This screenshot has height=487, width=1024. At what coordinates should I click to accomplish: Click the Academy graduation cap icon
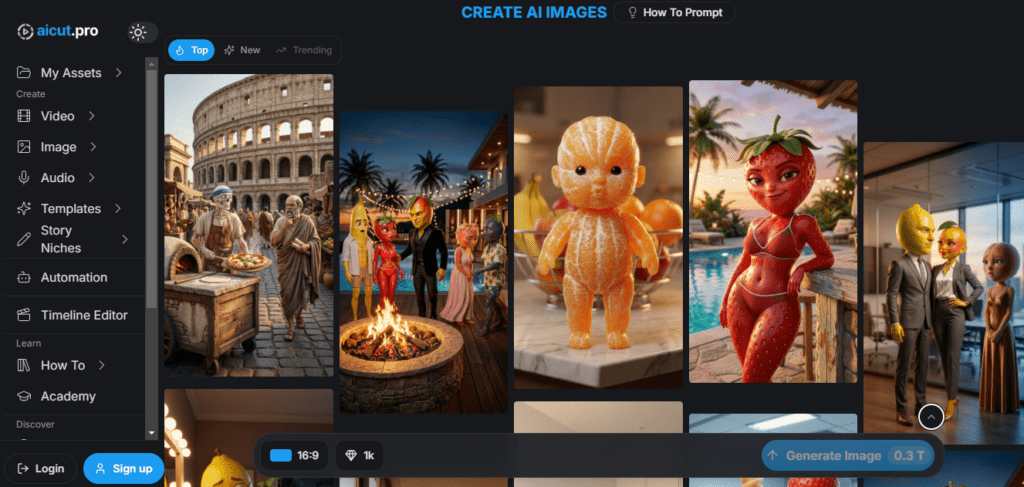pos(24,396)
